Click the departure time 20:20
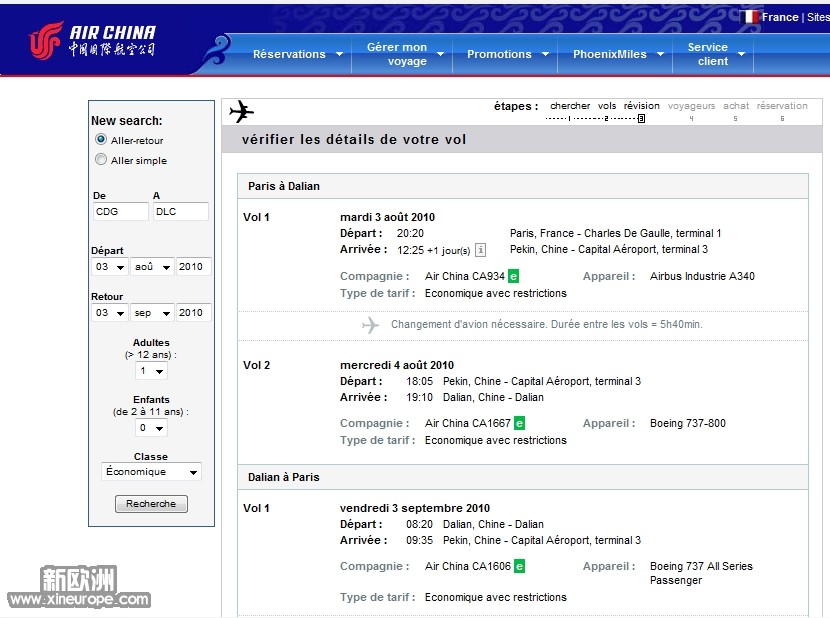 click(410, 233)
